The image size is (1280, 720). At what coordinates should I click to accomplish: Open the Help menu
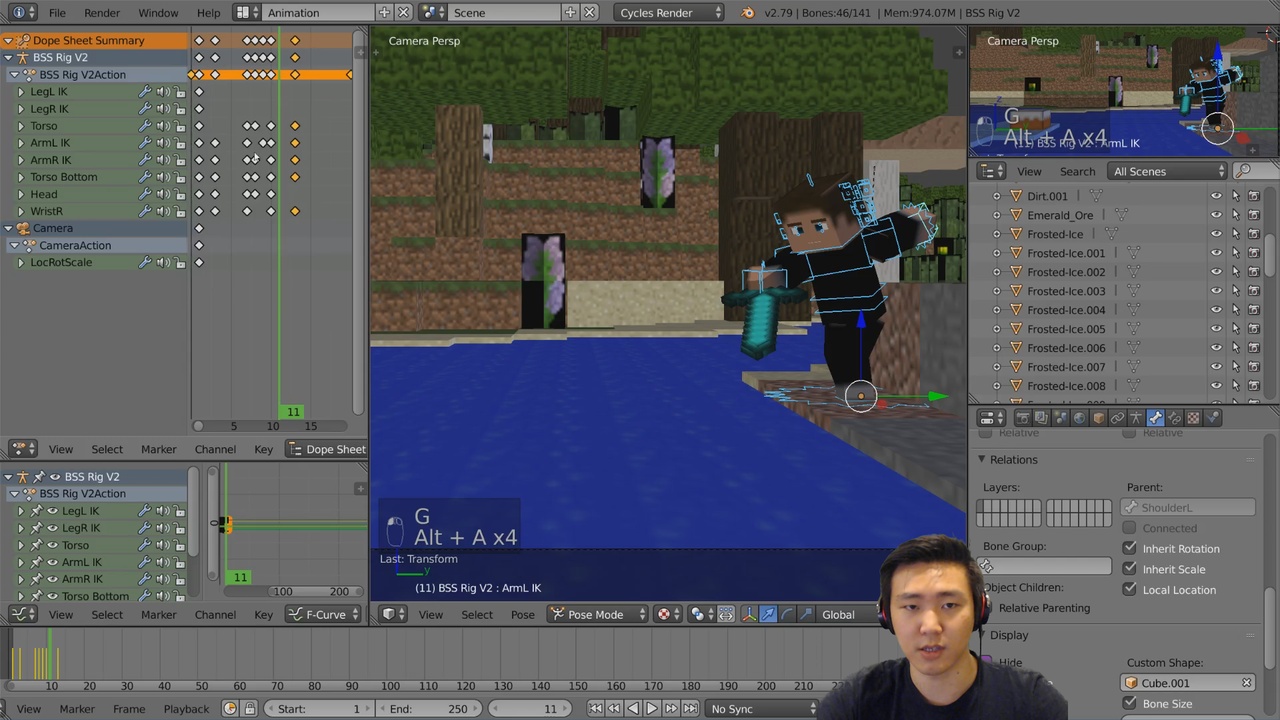pos(209,13)
